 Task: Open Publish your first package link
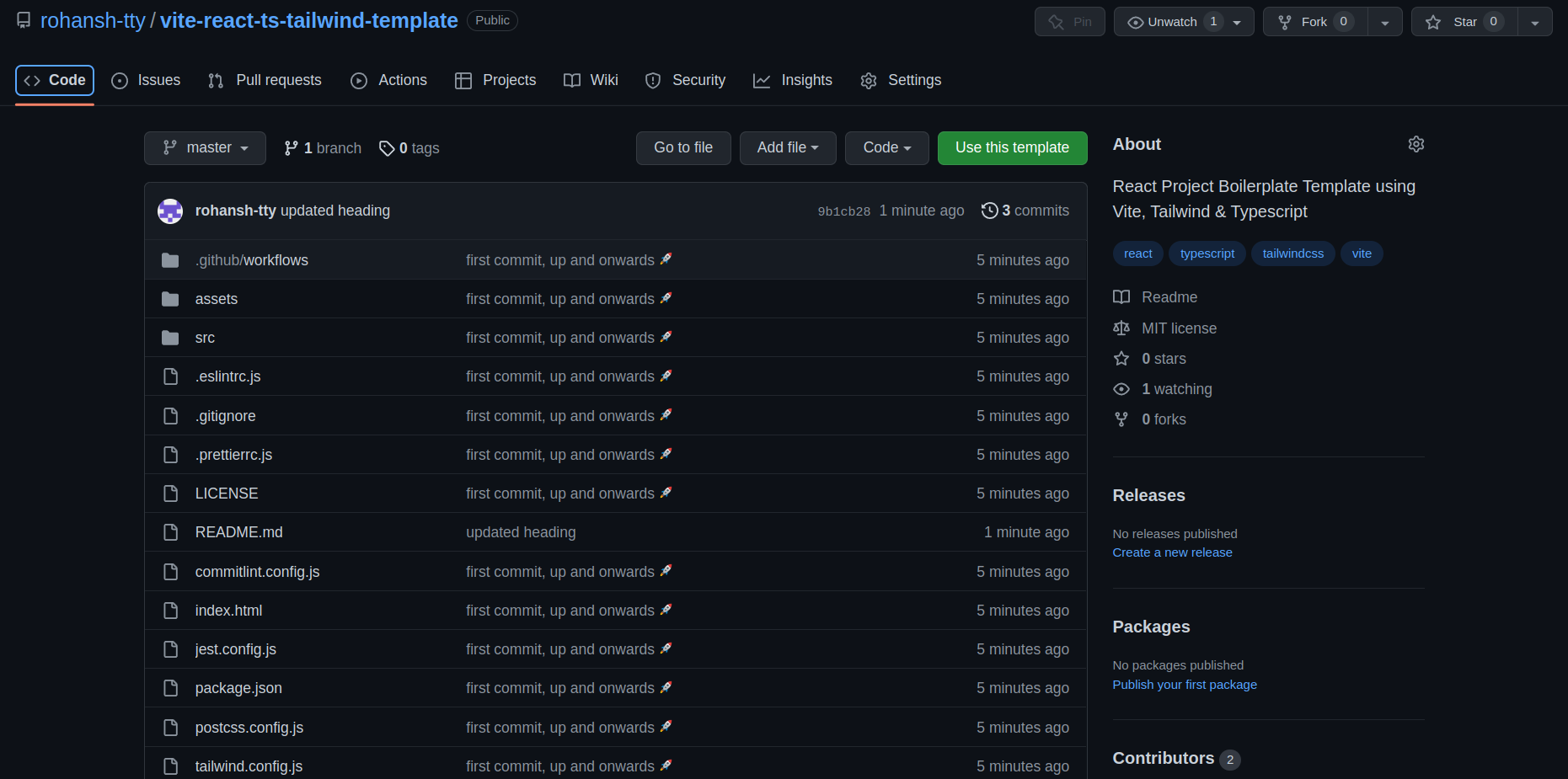(x=1185, y=685)
